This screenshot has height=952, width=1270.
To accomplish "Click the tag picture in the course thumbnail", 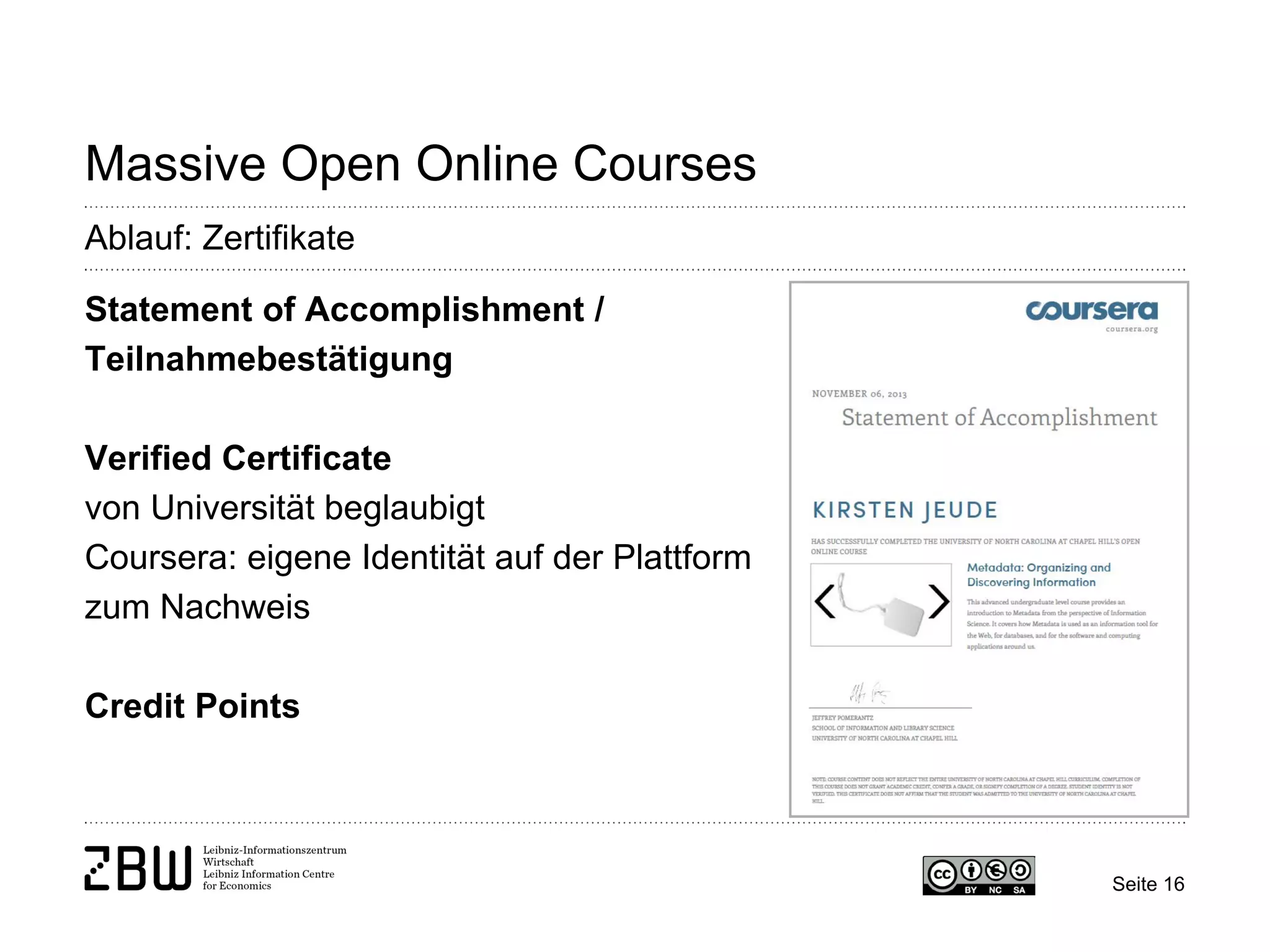I will [x=882, y=605].
